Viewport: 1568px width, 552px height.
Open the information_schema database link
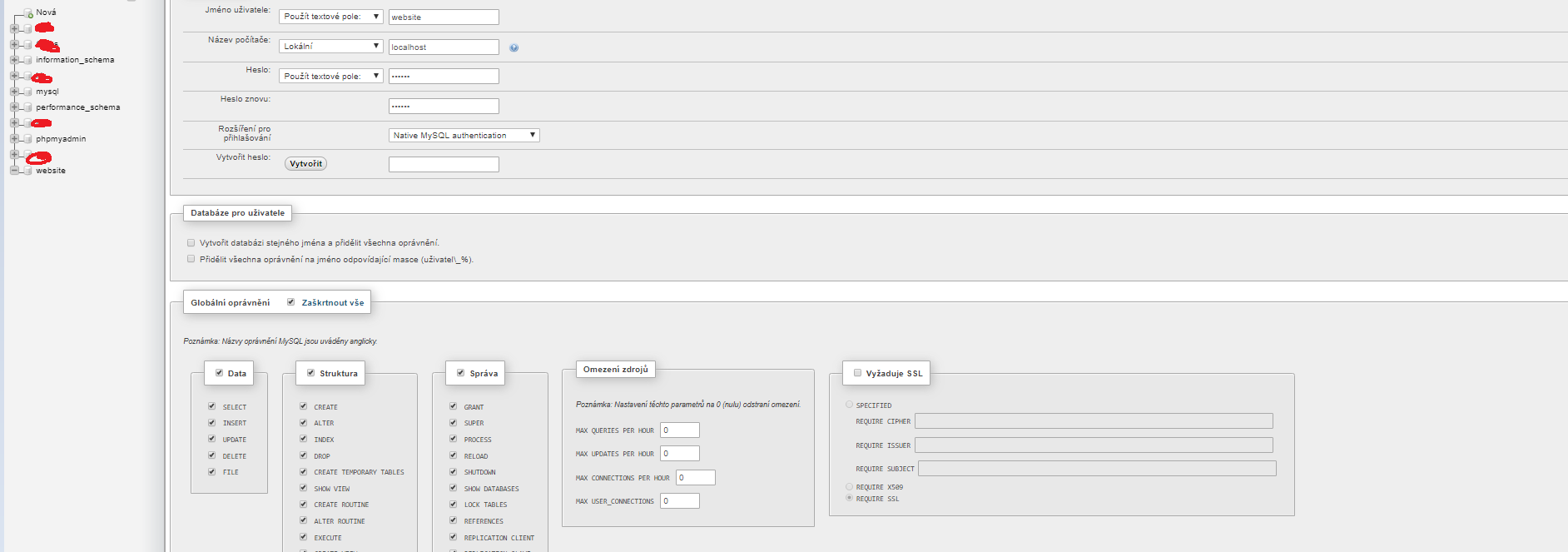pos(75,60)
